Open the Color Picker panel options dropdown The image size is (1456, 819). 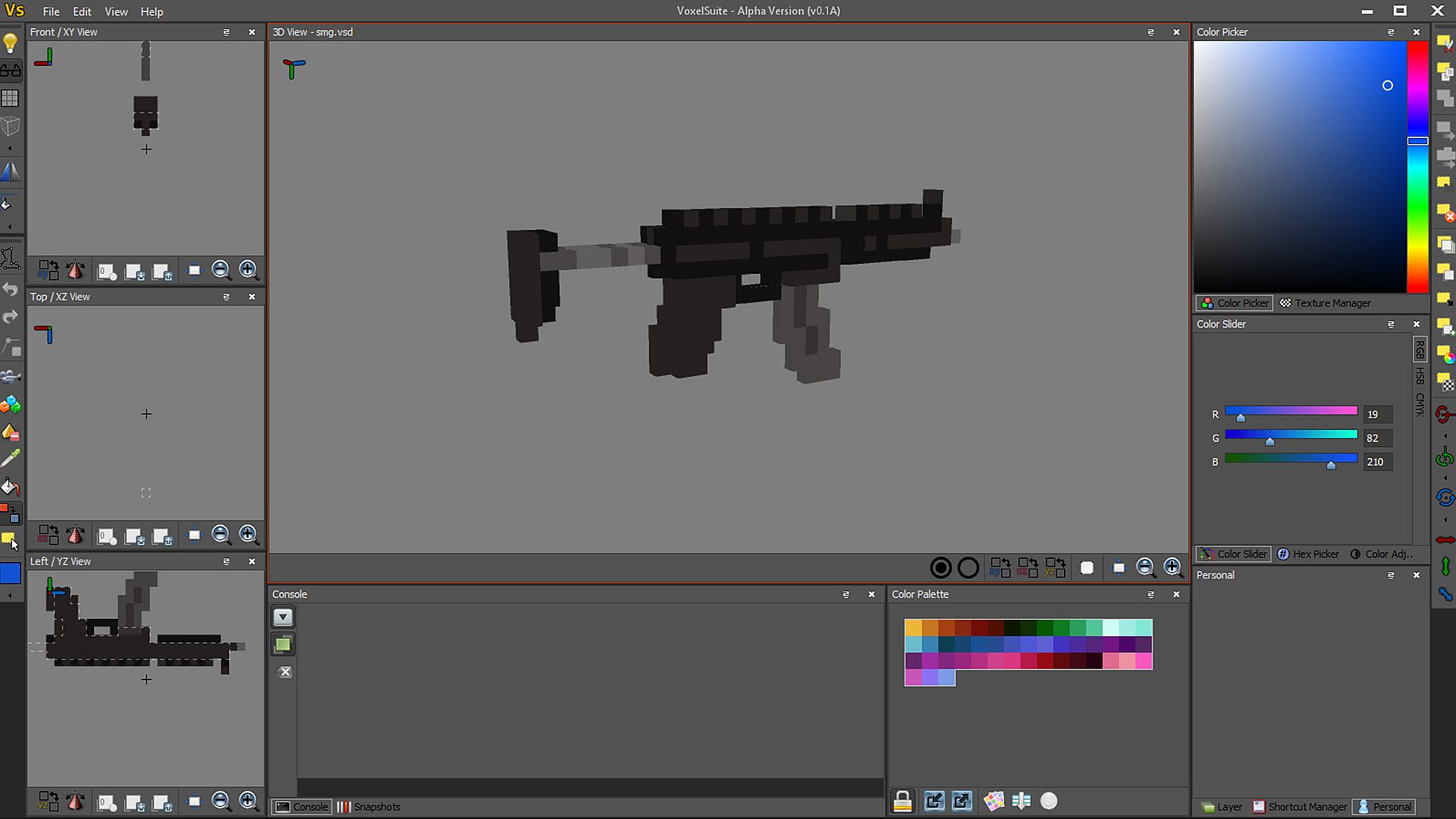coord(1391,32)
